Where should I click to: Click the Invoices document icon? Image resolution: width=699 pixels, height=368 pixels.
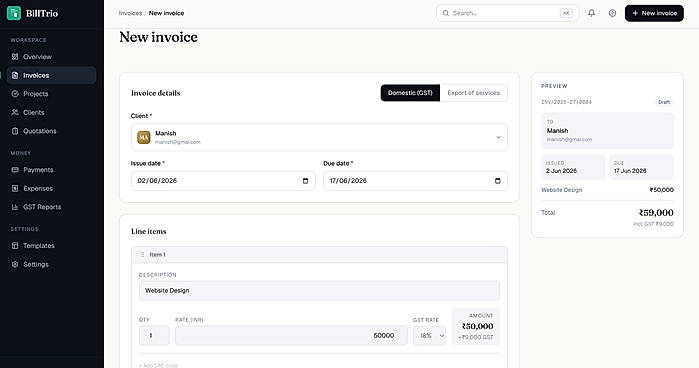[15, 75]
